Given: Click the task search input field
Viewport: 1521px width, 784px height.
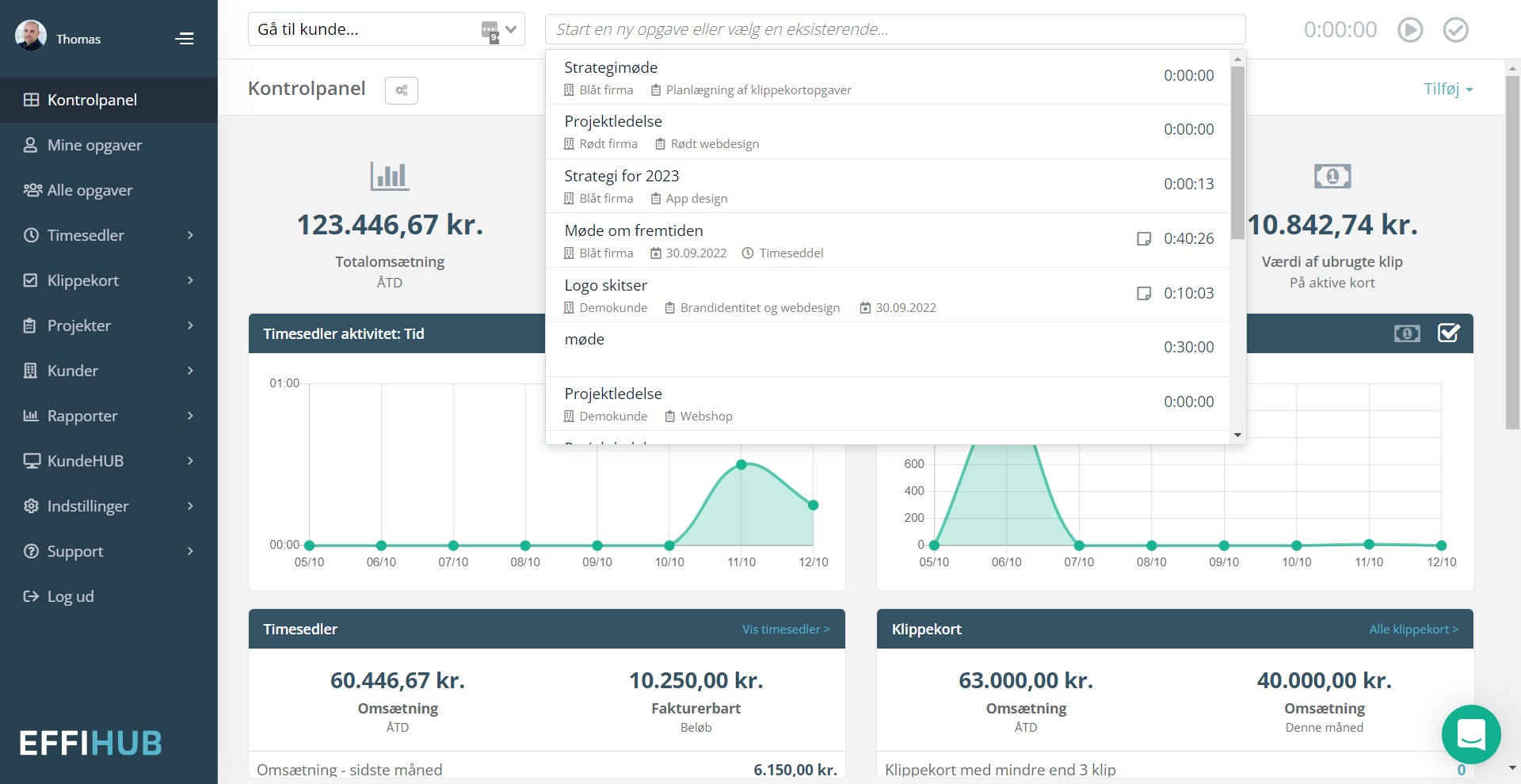Looking at the screenshot, I should click(895, 29).
